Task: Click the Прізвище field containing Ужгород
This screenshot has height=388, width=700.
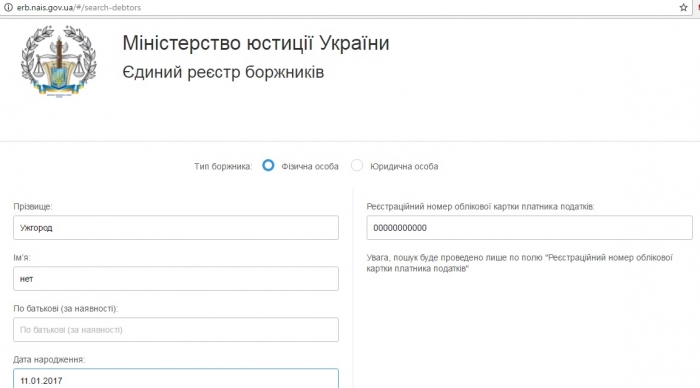Action: tap(176, 228)
